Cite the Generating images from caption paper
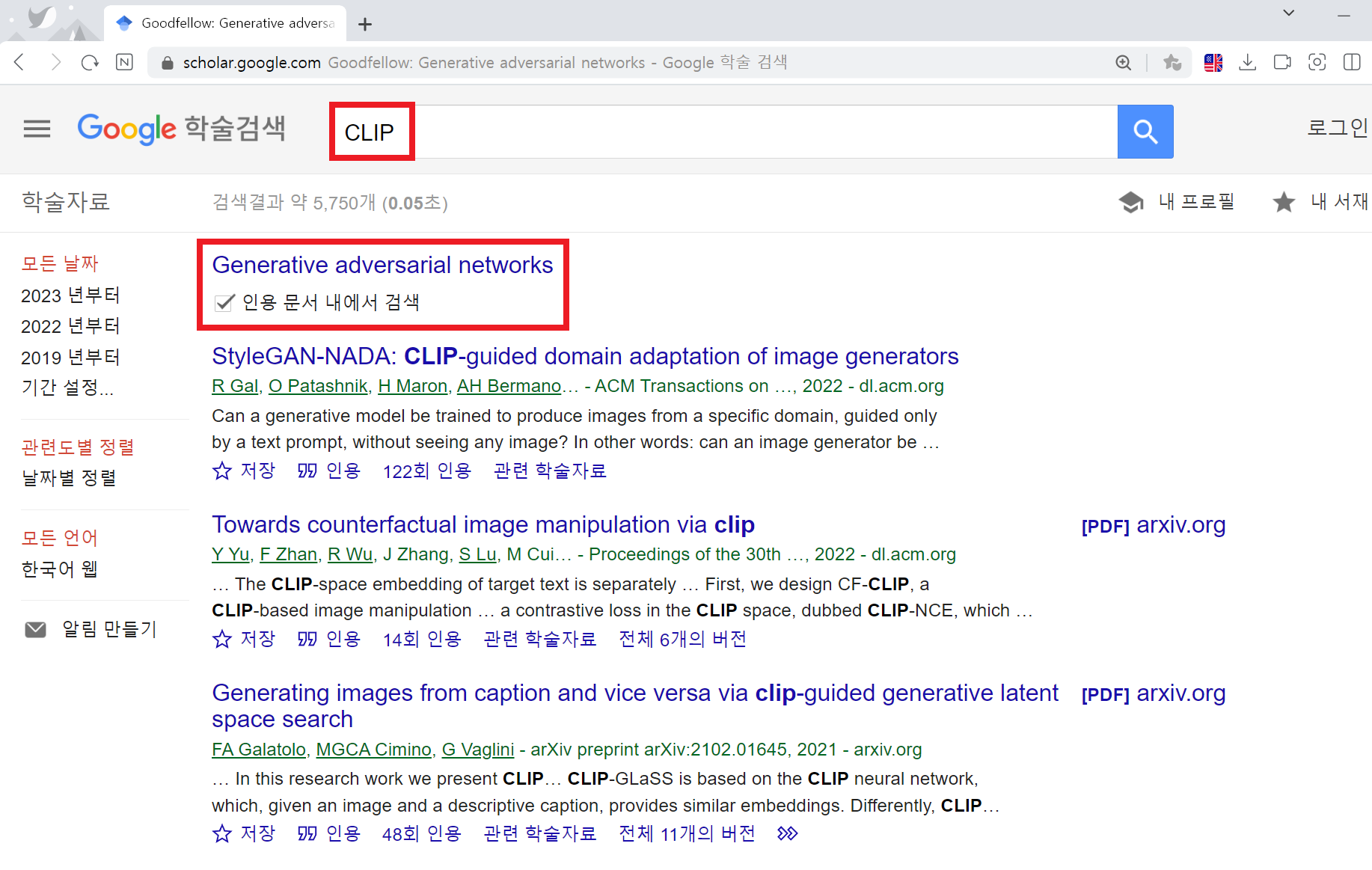This screenshot has height=870, width=1372. [329, 833]
